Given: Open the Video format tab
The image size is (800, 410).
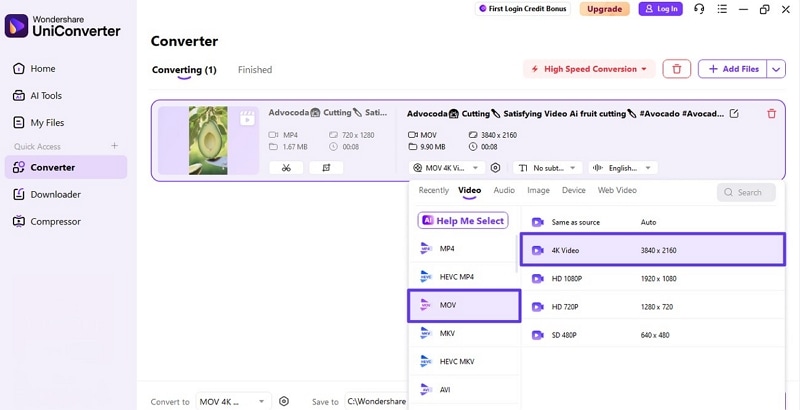Looking at the screenshot, I should click(x=469, y=190).
